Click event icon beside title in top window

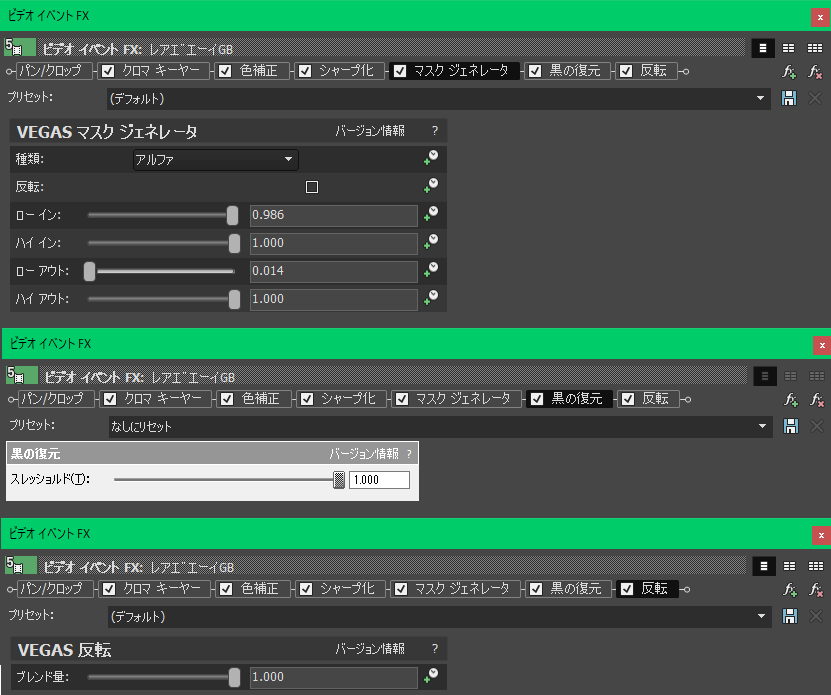click(20, 48)
